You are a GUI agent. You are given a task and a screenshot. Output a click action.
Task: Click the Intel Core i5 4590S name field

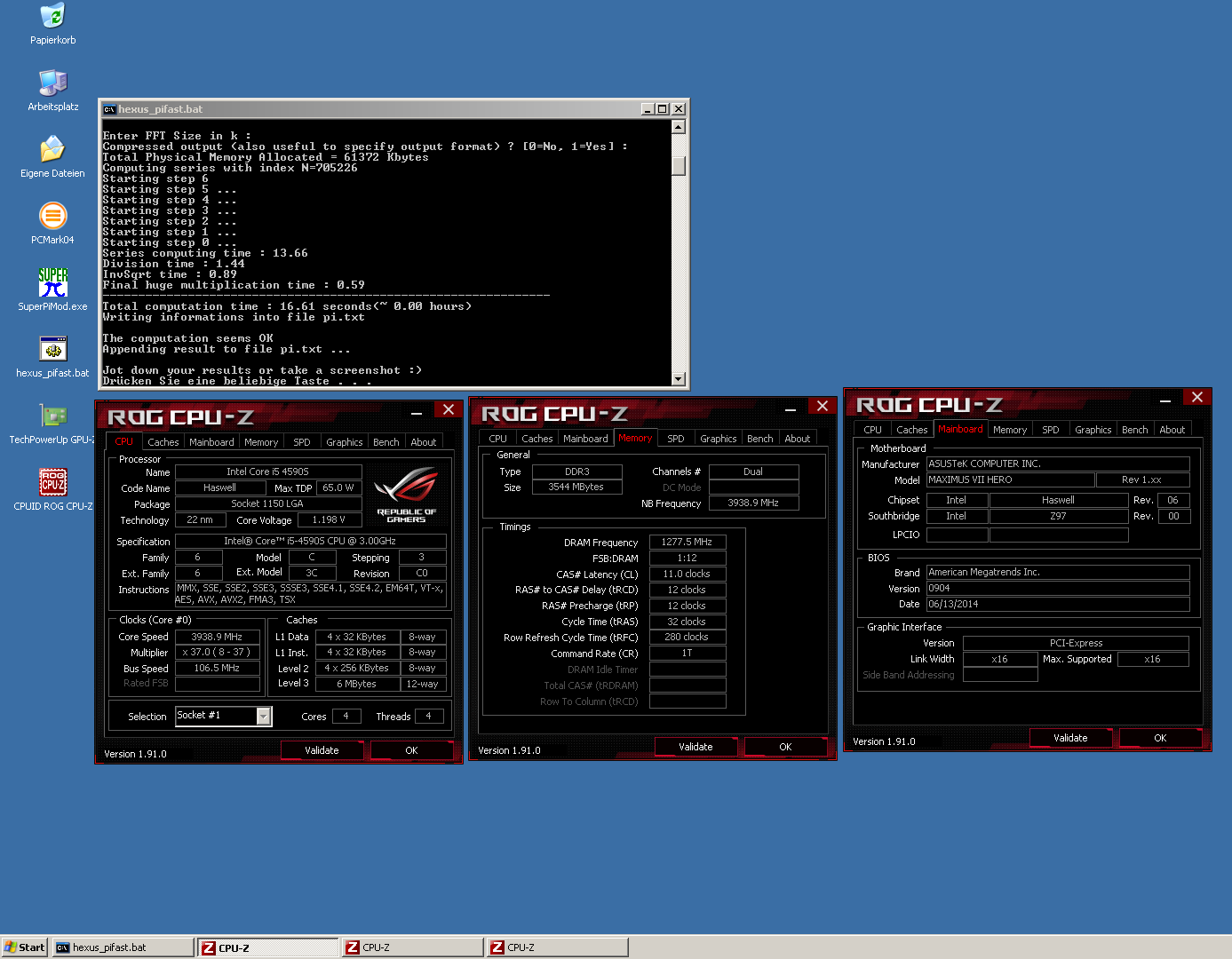click(x=268, y=472)
